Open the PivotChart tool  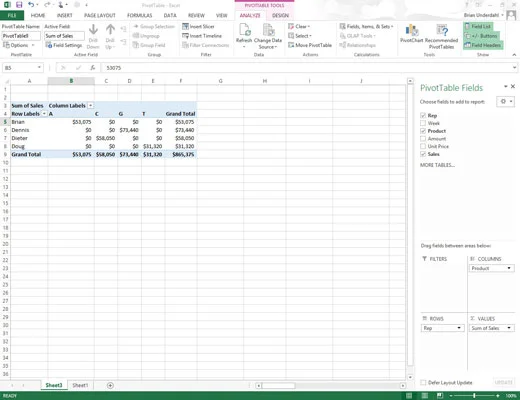tap(412, 31)
